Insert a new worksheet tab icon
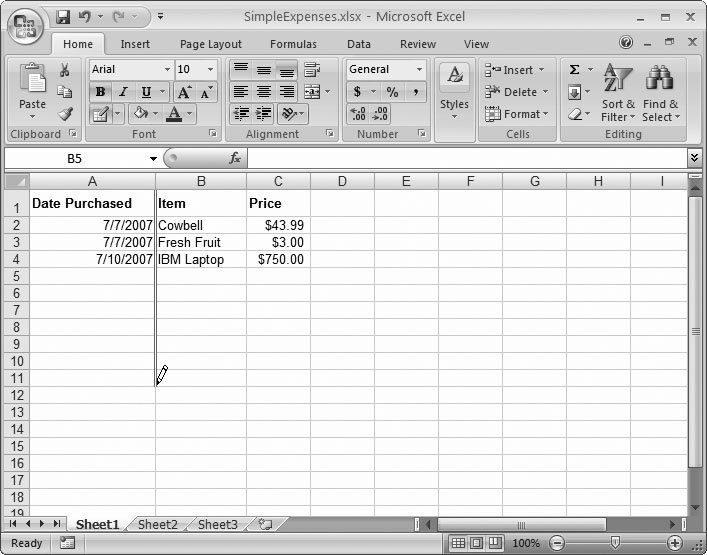 pyautogui.click(x=265, y=524)
